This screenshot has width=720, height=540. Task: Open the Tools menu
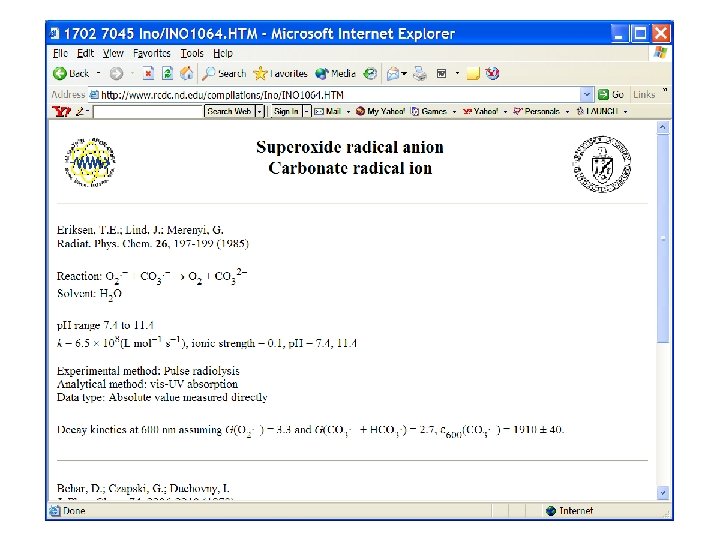click(x=192, y=53)
